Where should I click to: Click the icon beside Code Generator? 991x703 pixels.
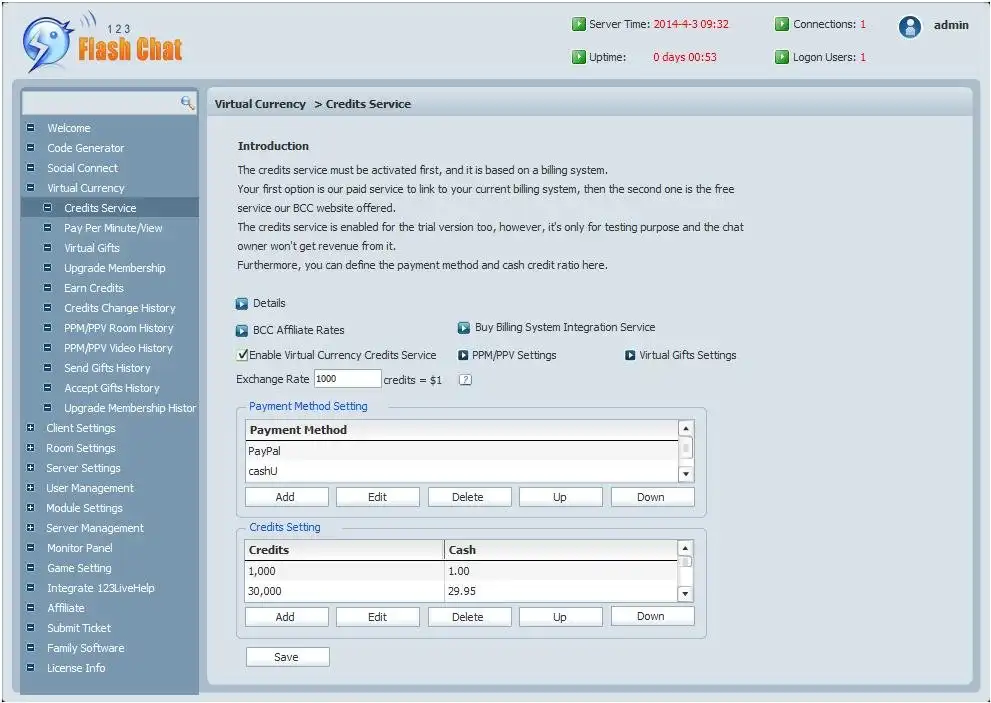click(x=30, y=148)
